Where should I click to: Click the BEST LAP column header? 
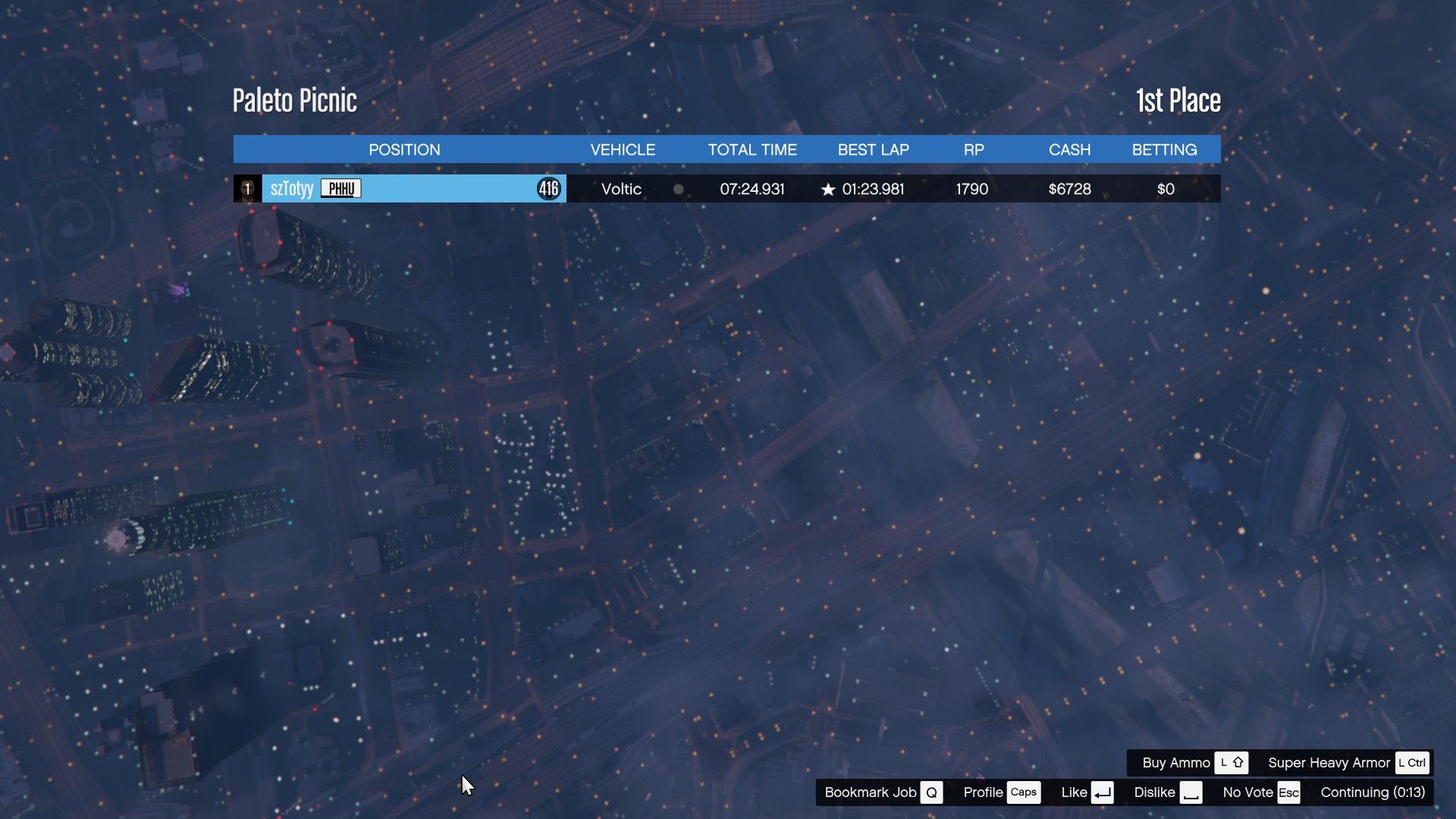[873, 150]
